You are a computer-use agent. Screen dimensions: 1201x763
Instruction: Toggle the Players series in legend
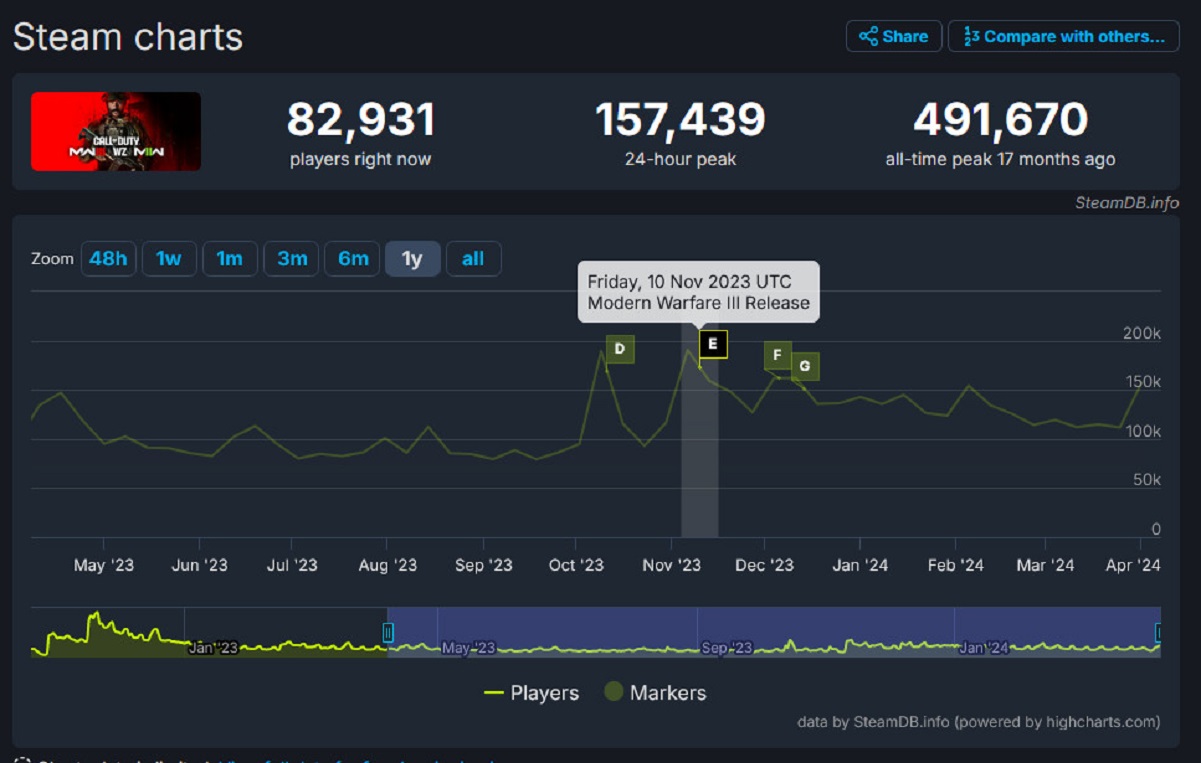531,693
